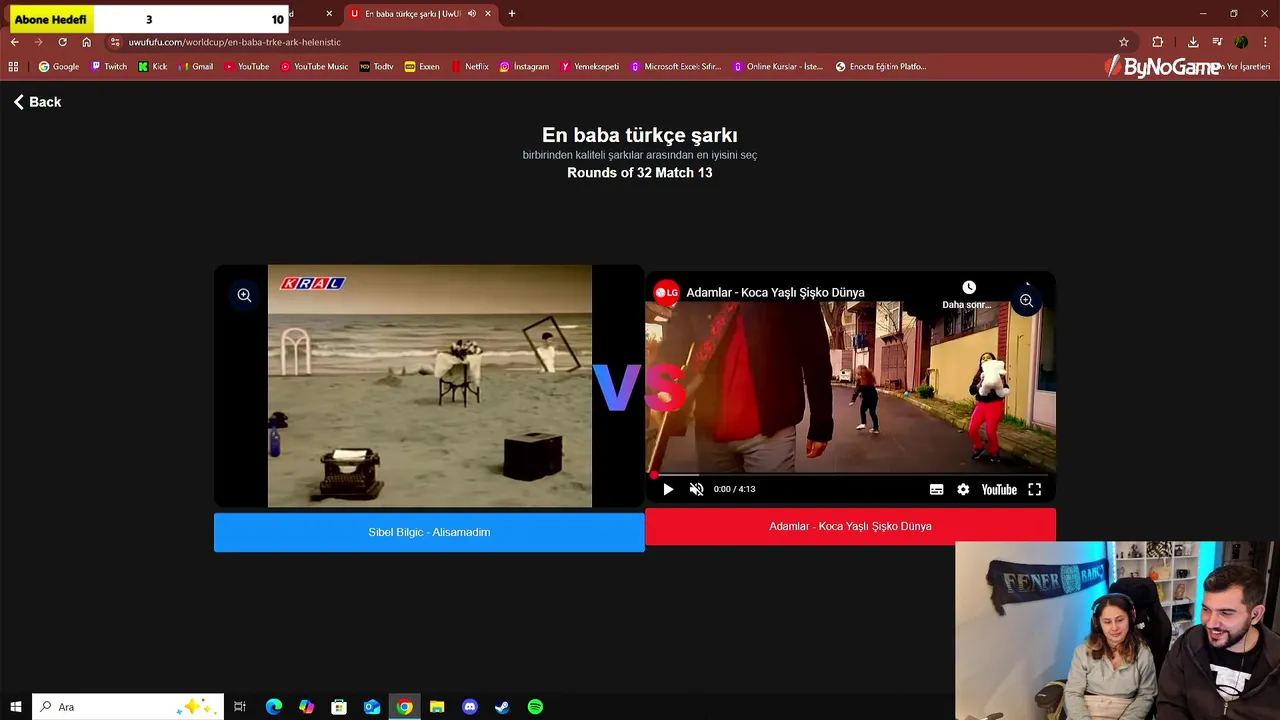Click the taskbar search box Ara
Image resolution: width=1280 pixels, height=720 pixels.
[x=127, y=707]
